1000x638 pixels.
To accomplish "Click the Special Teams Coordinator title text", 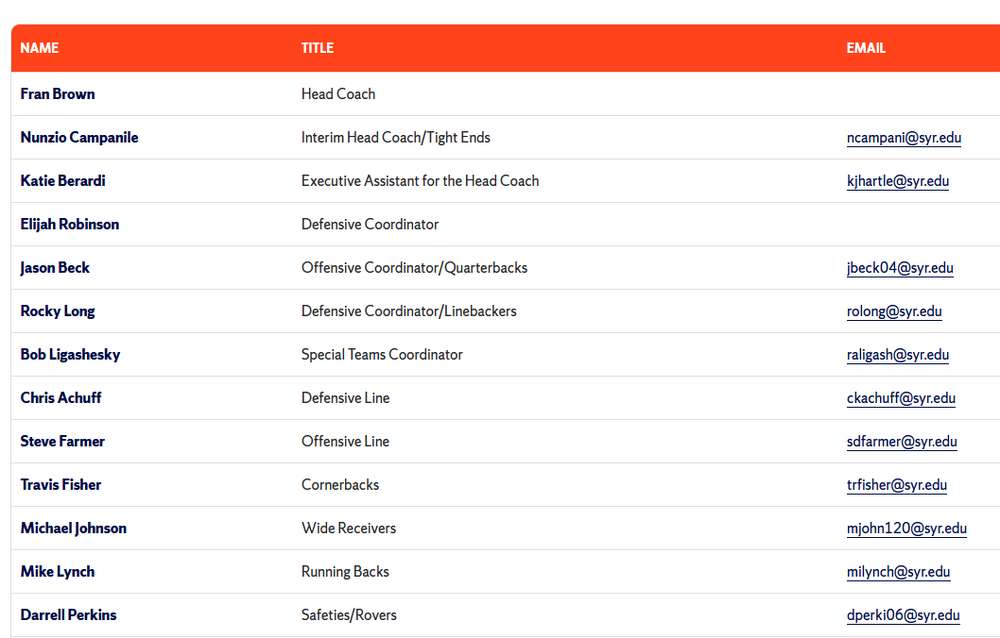I will tap(381, 355).
